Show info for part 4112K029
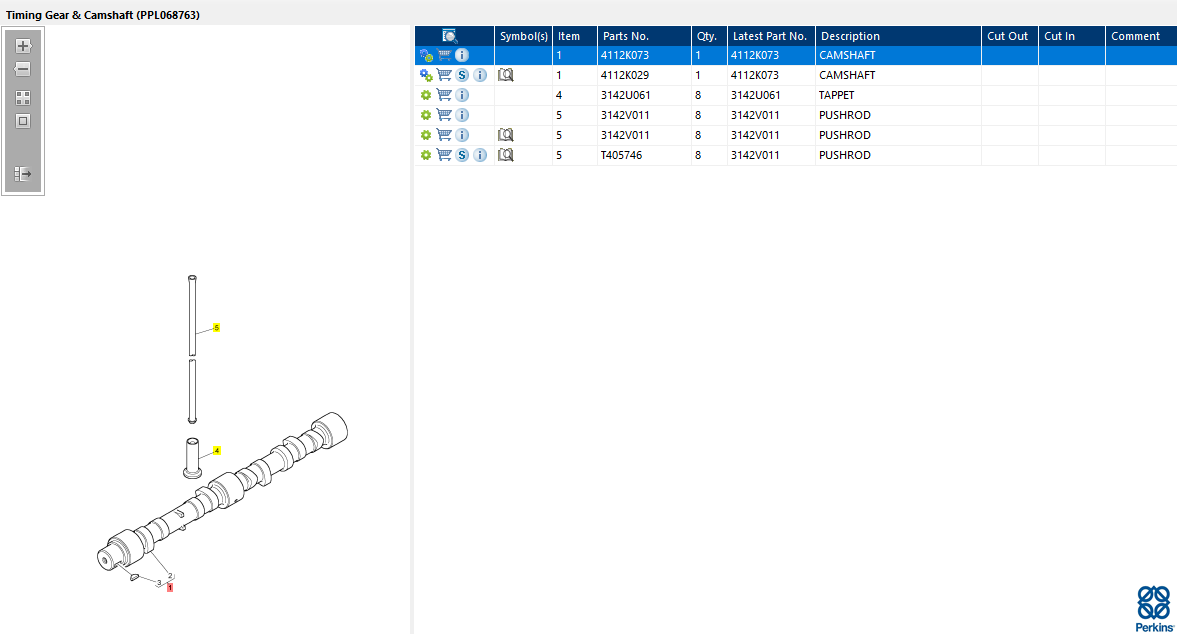Screen dimensions: 1177x634 480,75
